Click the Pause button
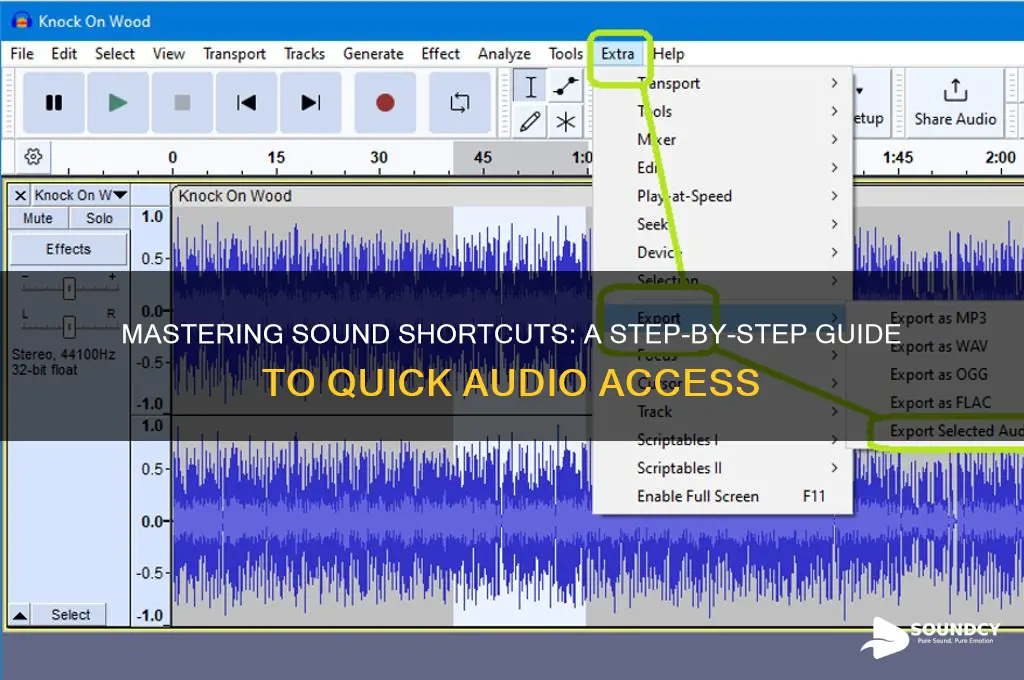The width and height of the screenshot is (1024, 680). 54,103
